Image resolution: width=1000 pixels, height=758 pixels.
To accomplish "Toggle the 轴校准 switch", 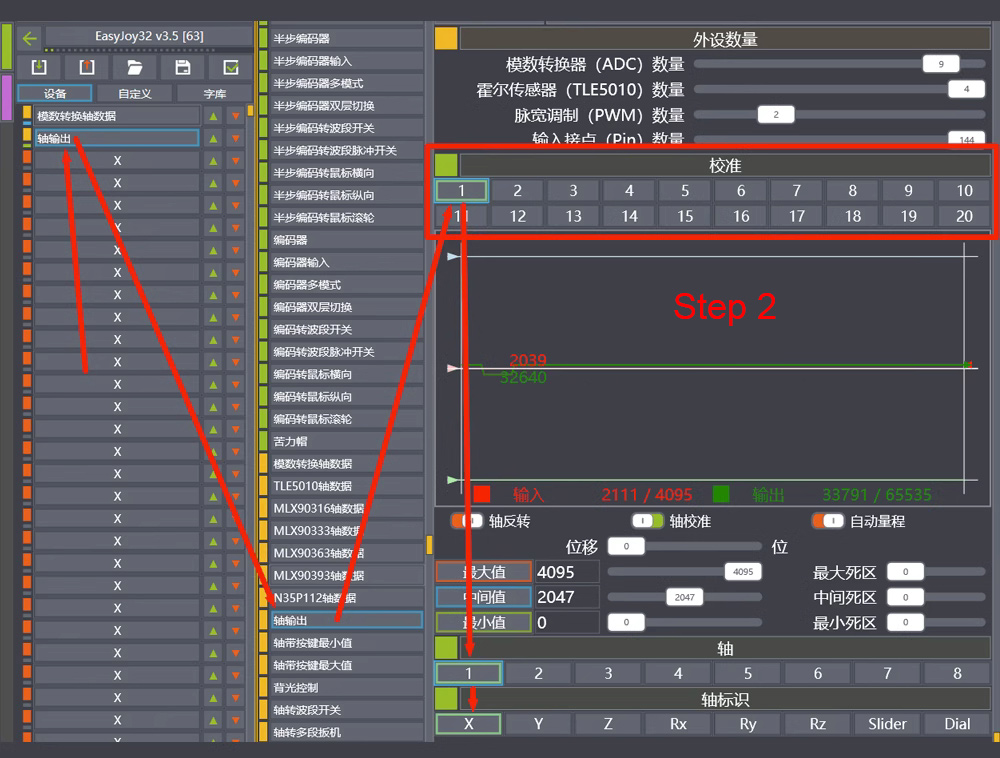I will pos(647,521).
